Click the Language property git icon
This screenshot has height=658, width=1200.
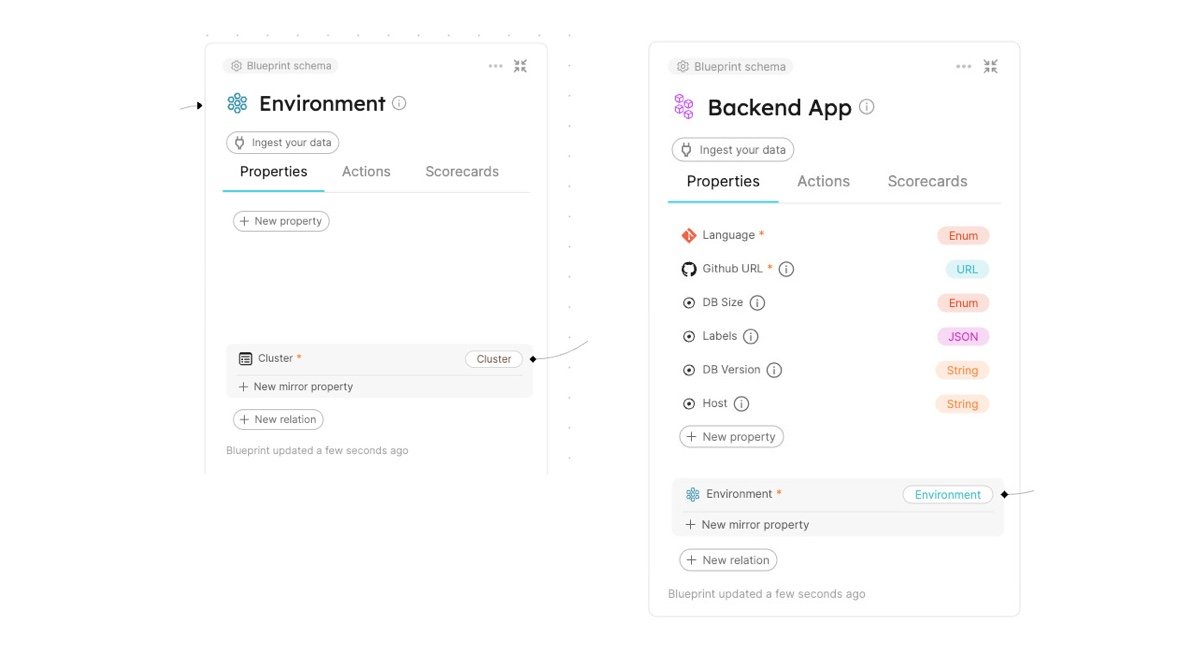(x=689, y=235)
